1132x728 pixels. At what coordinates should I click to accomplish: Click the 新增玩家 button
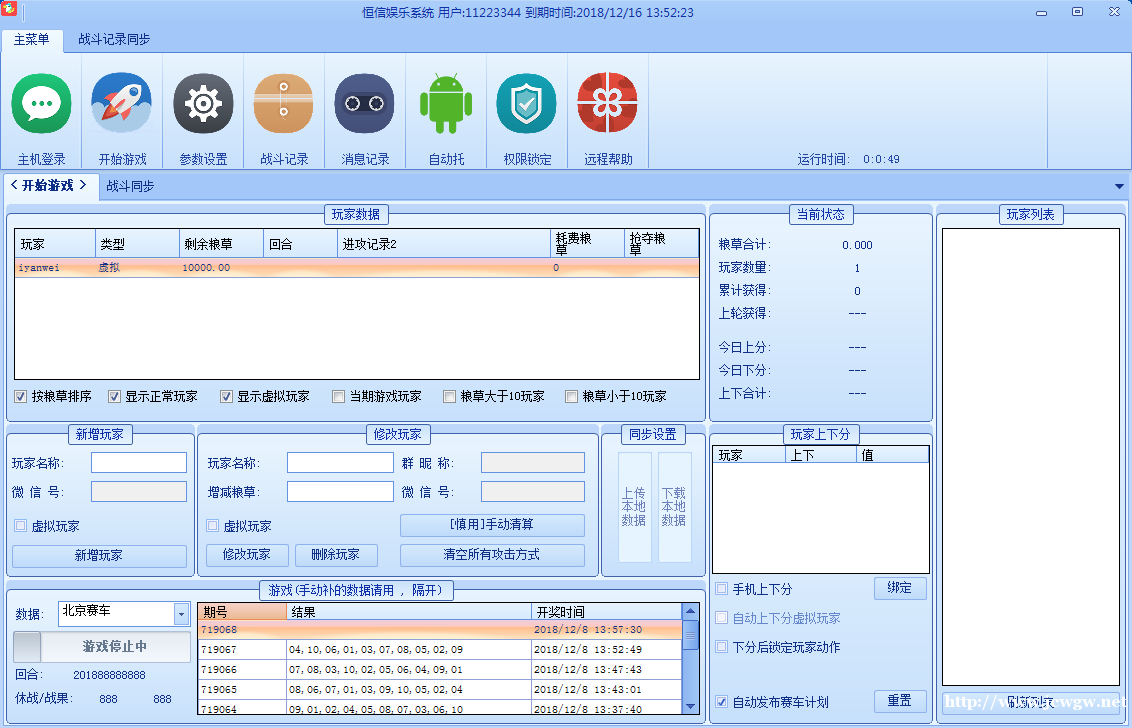(x=99, y=556)
